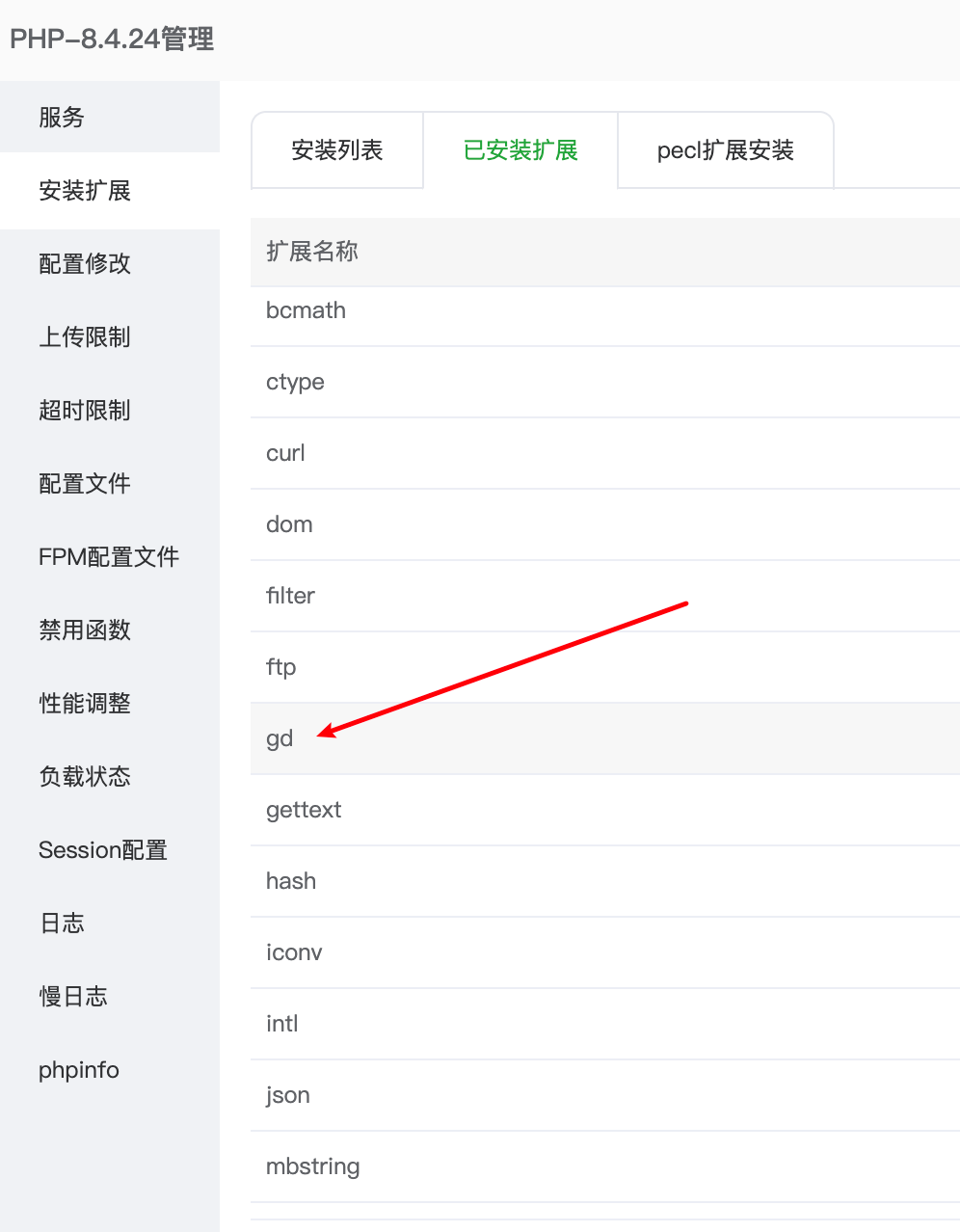Viewport: 960px width, 1232px height.
Task: Open Session配置 in the sidebar
Action: [x=110, y=850]
